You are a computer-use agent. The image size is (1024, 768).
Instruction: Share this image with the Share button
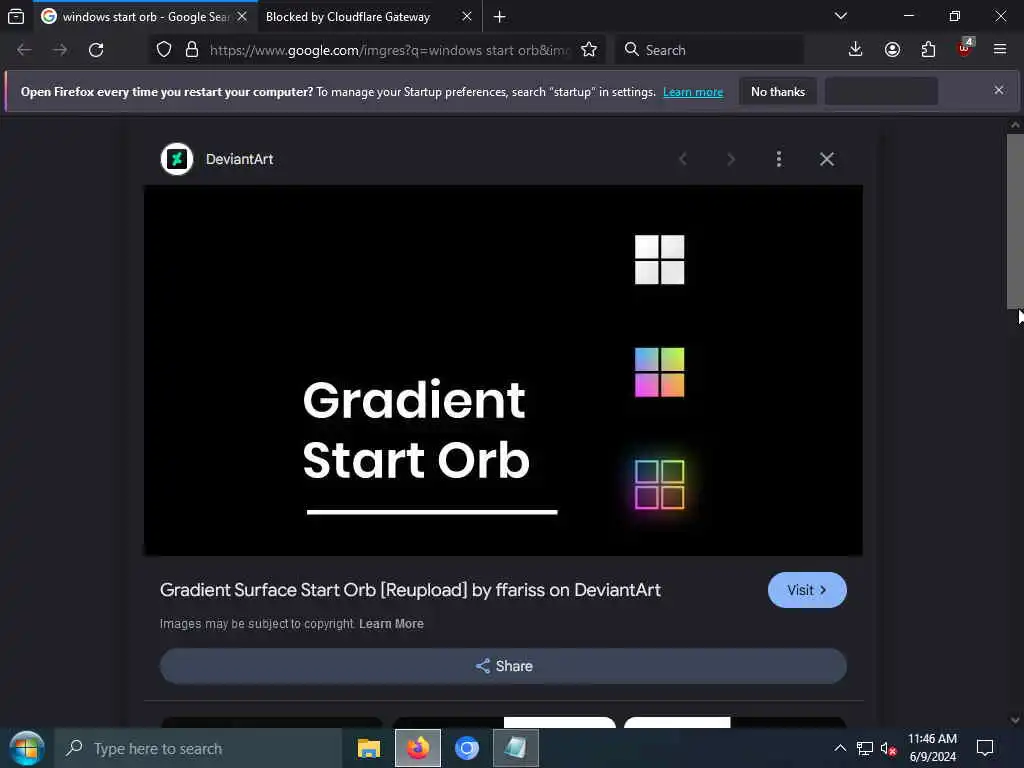503,666
